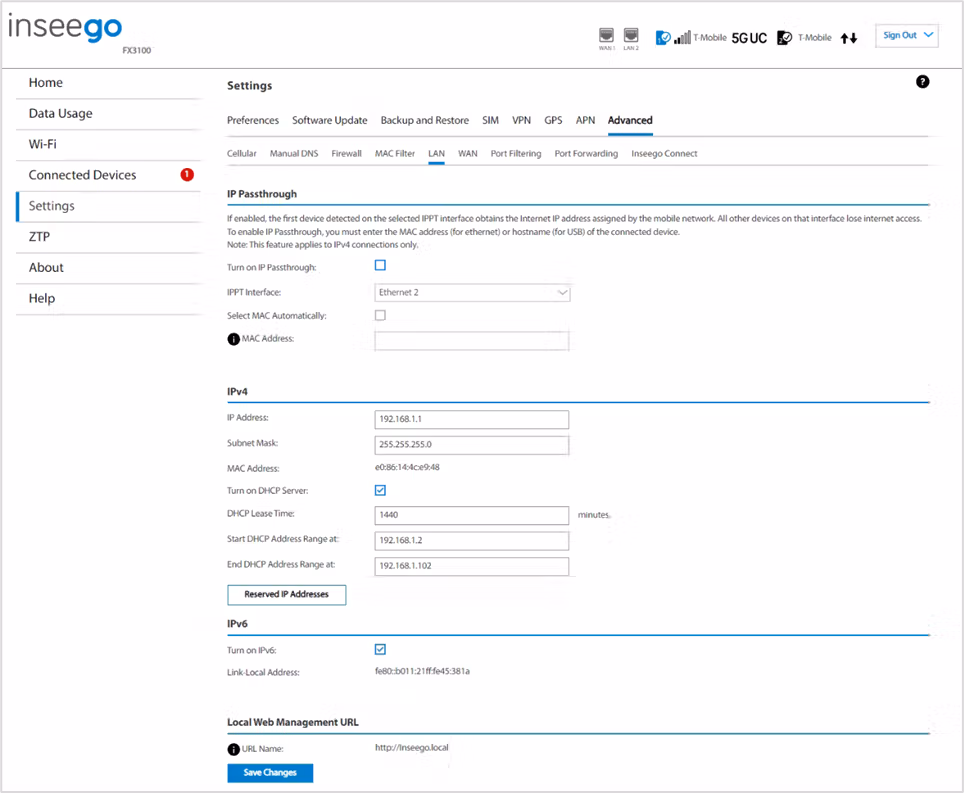The width and height of the screenshot is (964, 793).
Task: Click the End DHCP Address Range field
Action: (472, 566)
